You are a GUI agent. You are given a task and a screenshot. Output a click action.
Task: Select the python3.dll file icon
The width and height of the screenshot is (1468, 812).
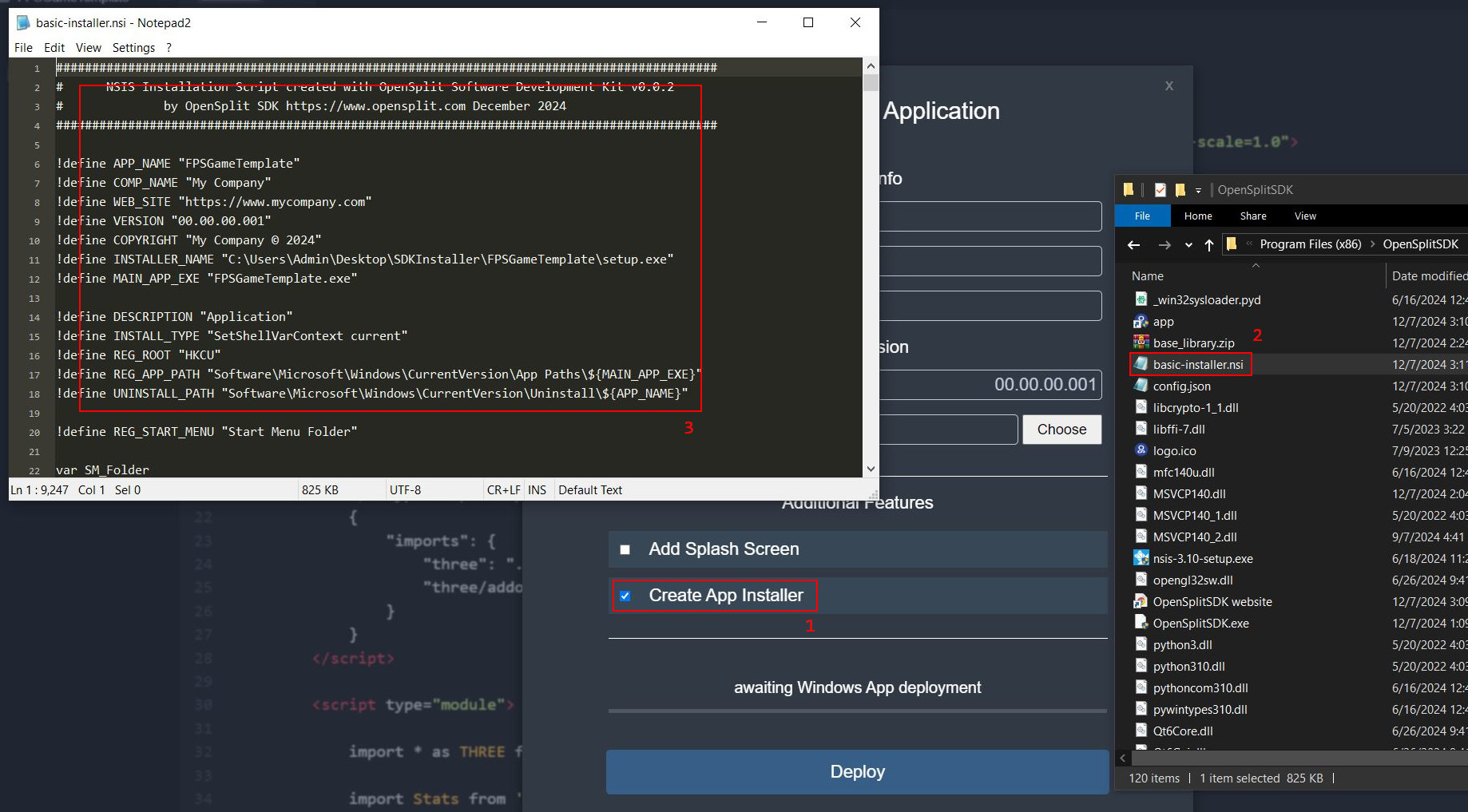point(1141,644)
